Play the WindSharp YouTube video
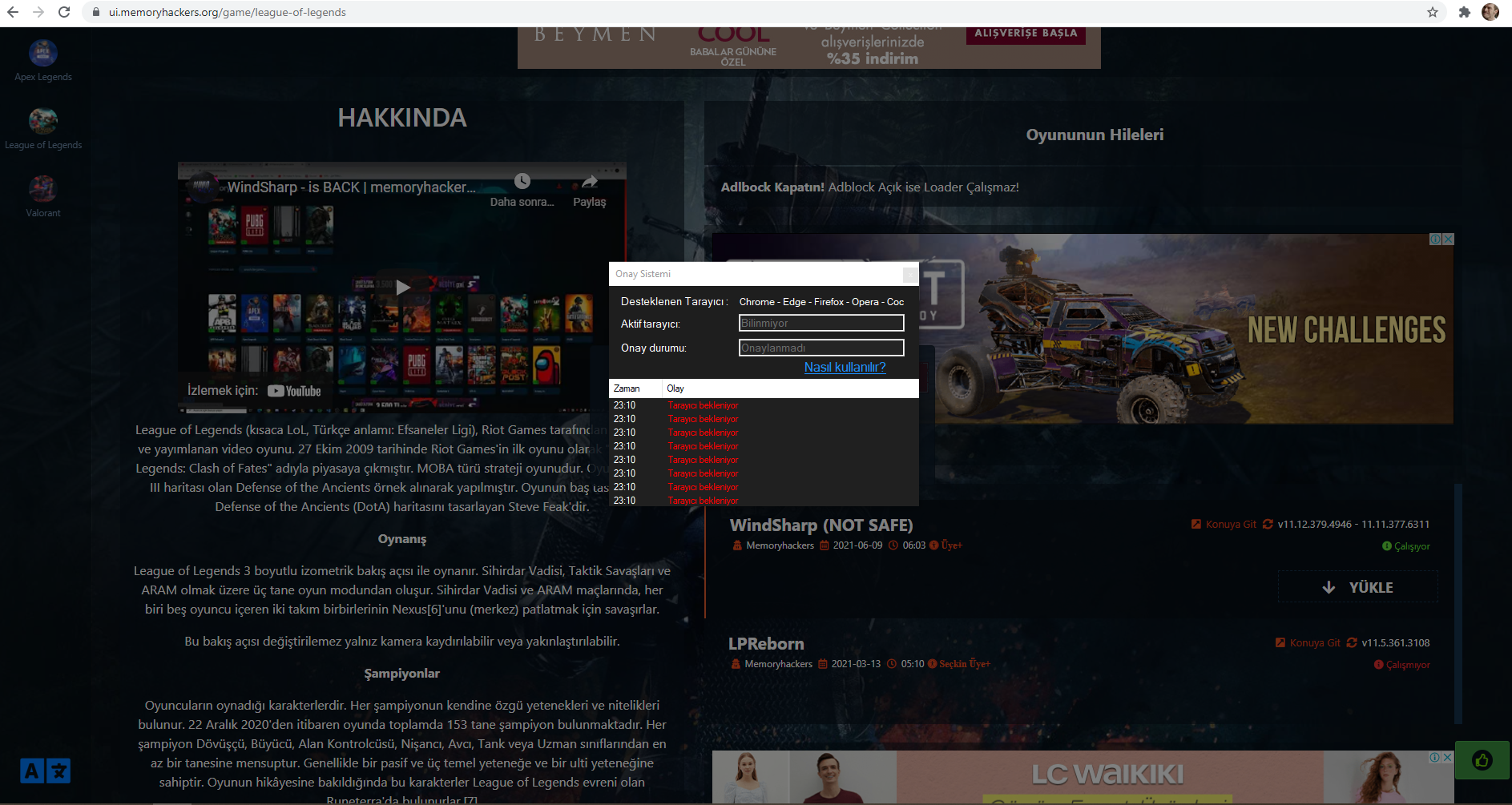The image size is (1512, 805). (402, 287)
